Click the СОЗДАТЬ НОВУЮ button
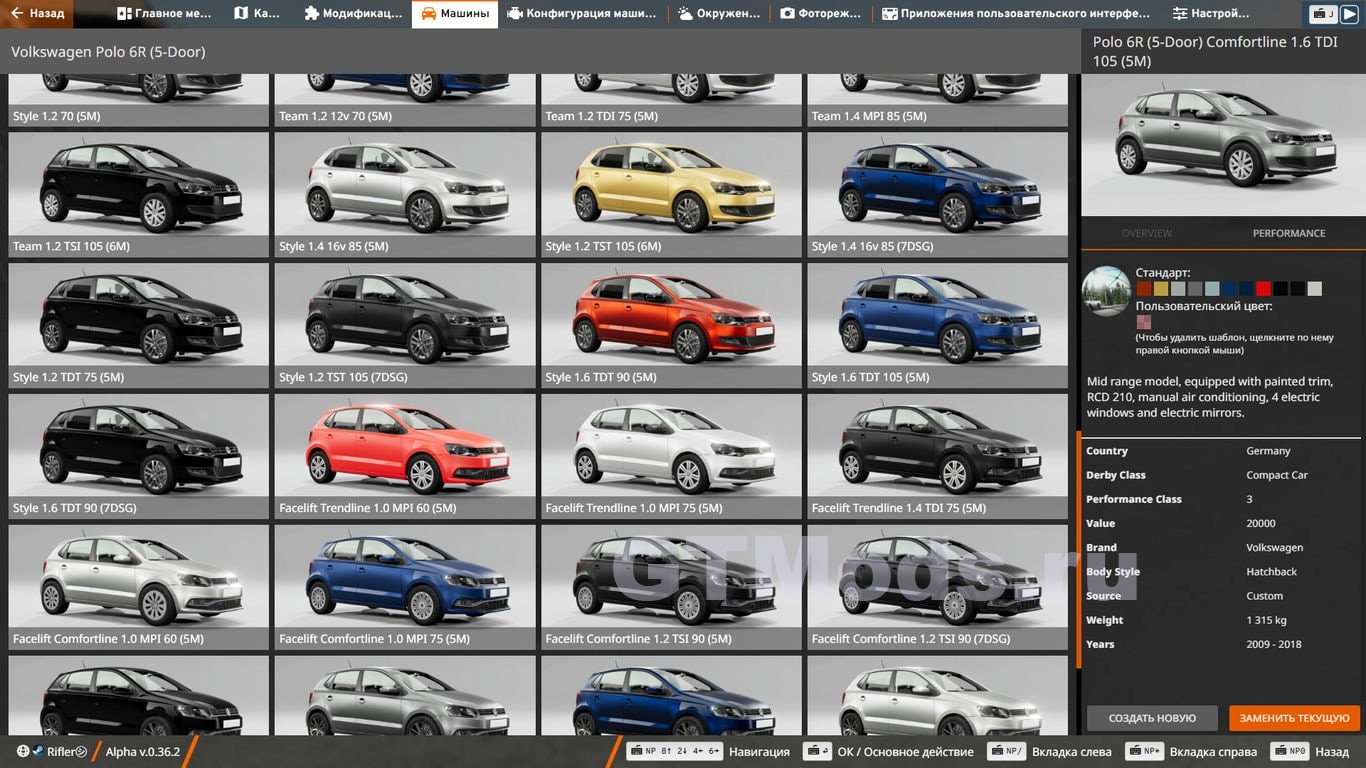Screen dimensions: 1366x768 1152,718
